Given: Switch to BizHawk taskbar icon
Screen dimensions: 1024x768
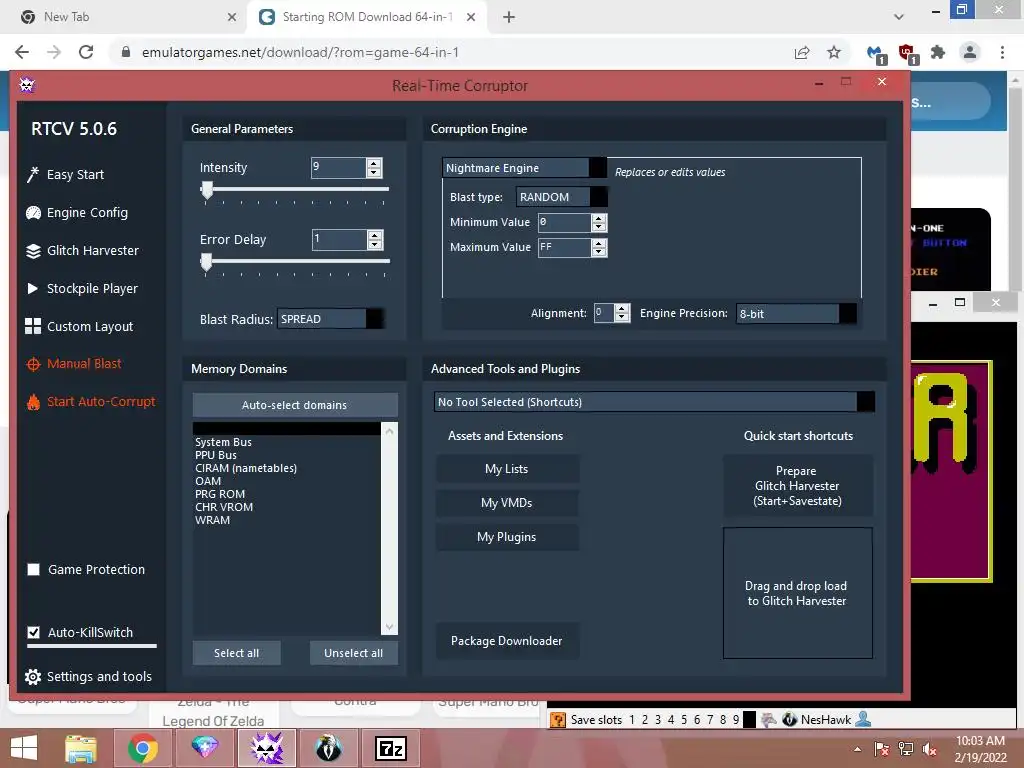Looking at the screenshot, I should (x=328, y=748).
